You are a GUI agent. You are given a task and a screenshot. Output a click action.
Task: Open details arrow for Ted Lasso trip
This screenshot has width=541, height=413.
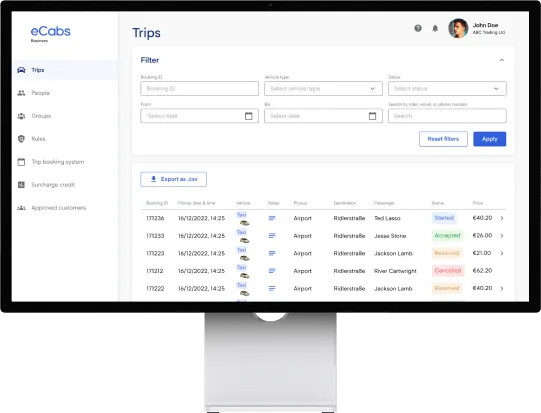[502, 218]
